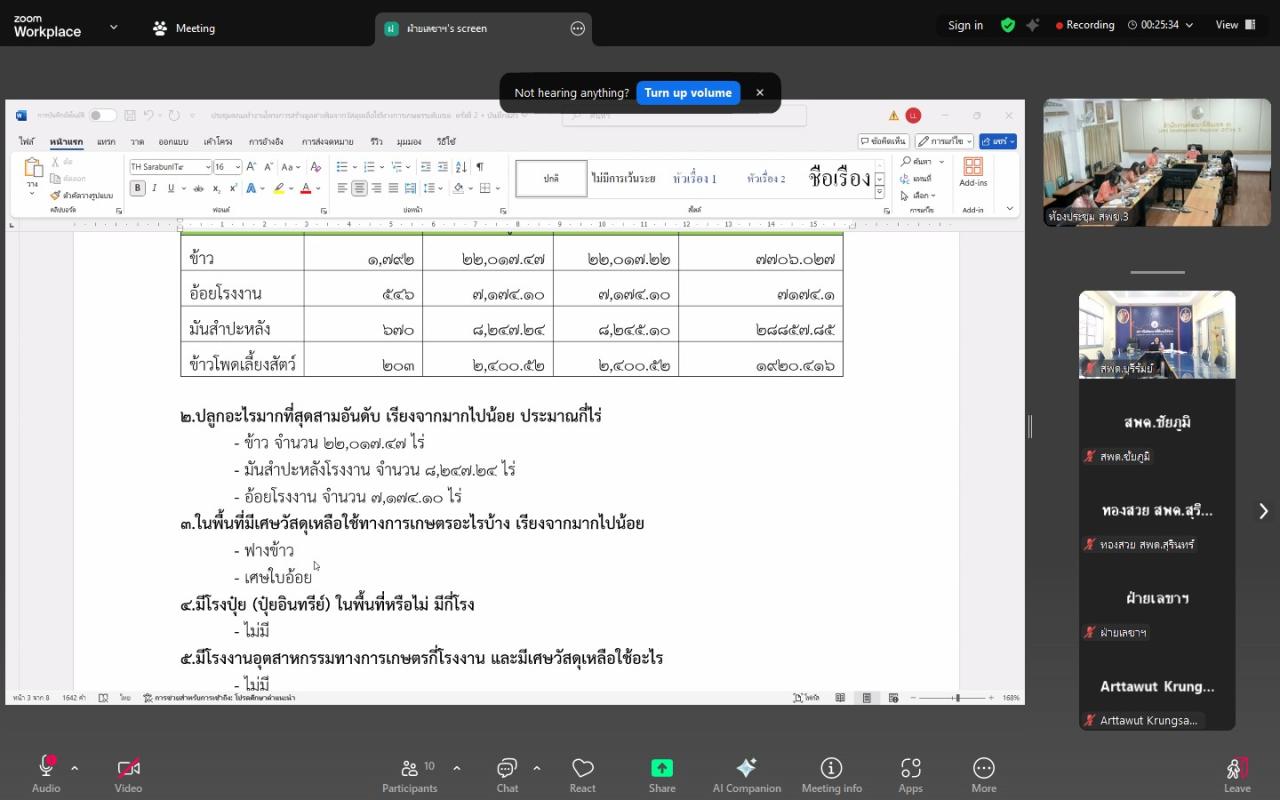Click the sort icon in the paragraph group

(461, 167)
